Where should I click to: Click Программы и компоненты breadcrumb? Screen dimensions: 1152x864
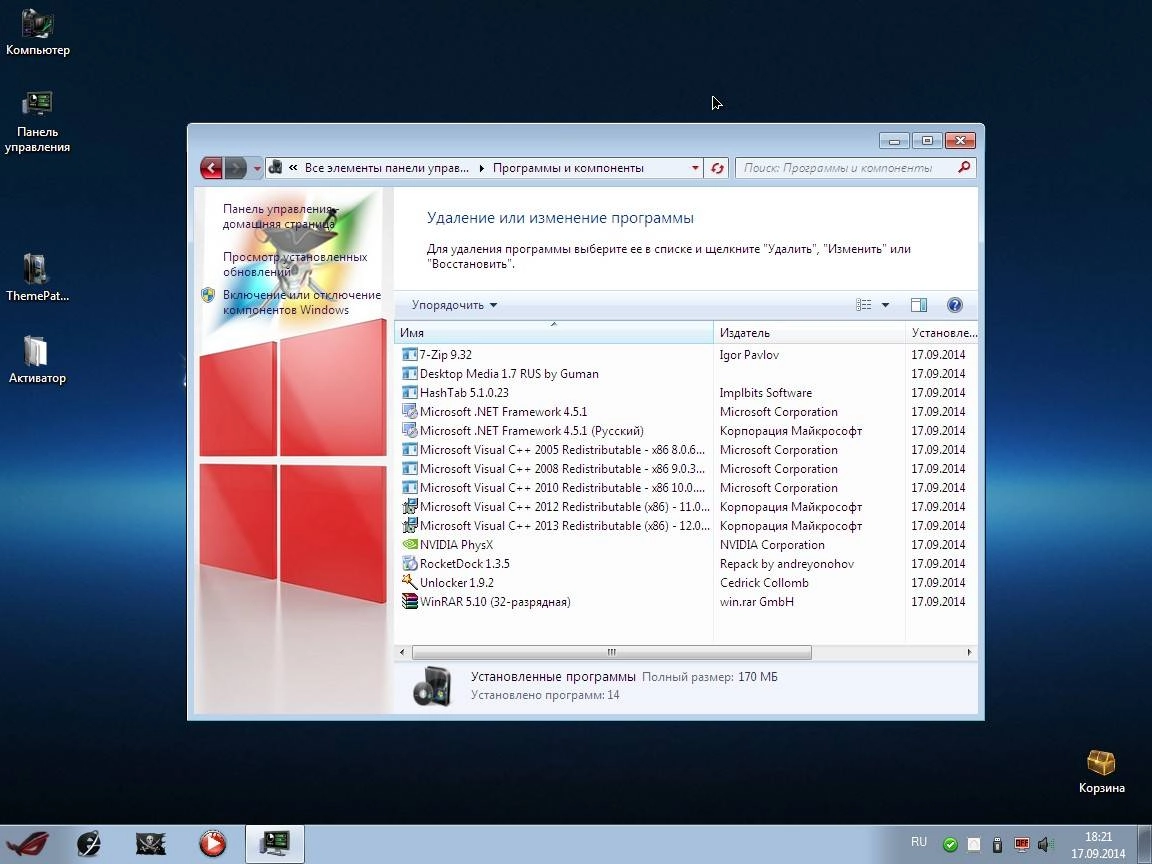pyautogui.click(x=568, y=168)
